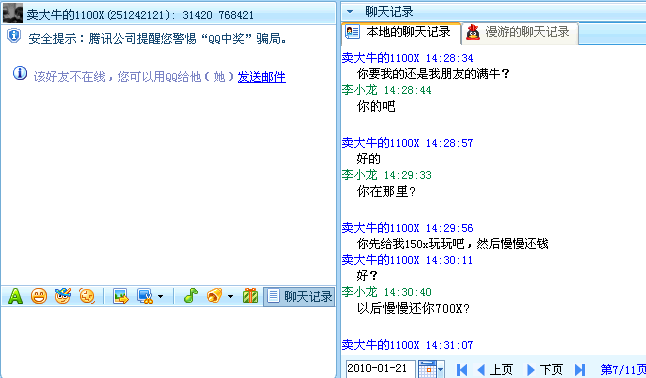Image resolution: width=646 pixels, height=378 pixels.
Task: Go to previous page 上页
Action: click(x=494, y=369)
